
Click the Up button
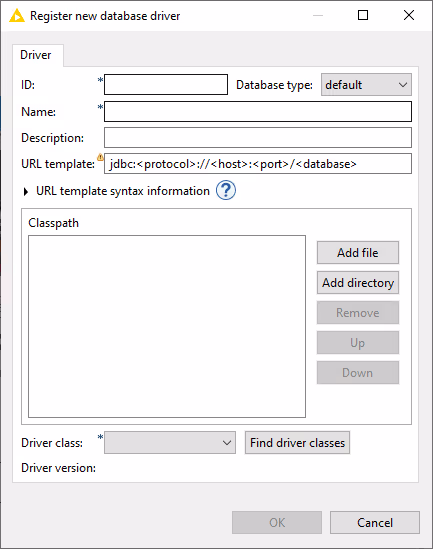pyautogui.click(x=358, y=342)
